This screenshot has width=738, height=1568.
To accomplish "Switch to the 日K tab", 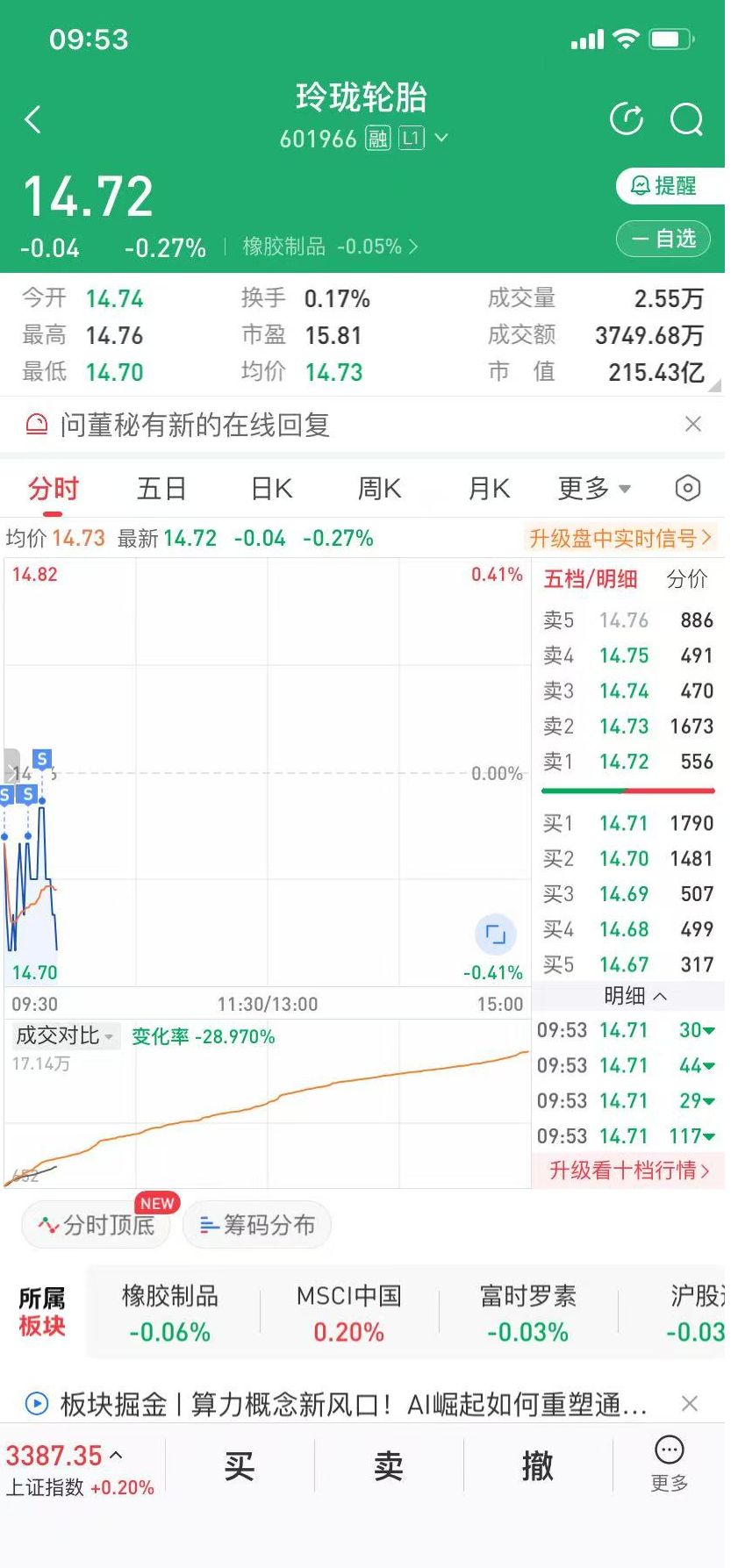I will click(271, 489).
